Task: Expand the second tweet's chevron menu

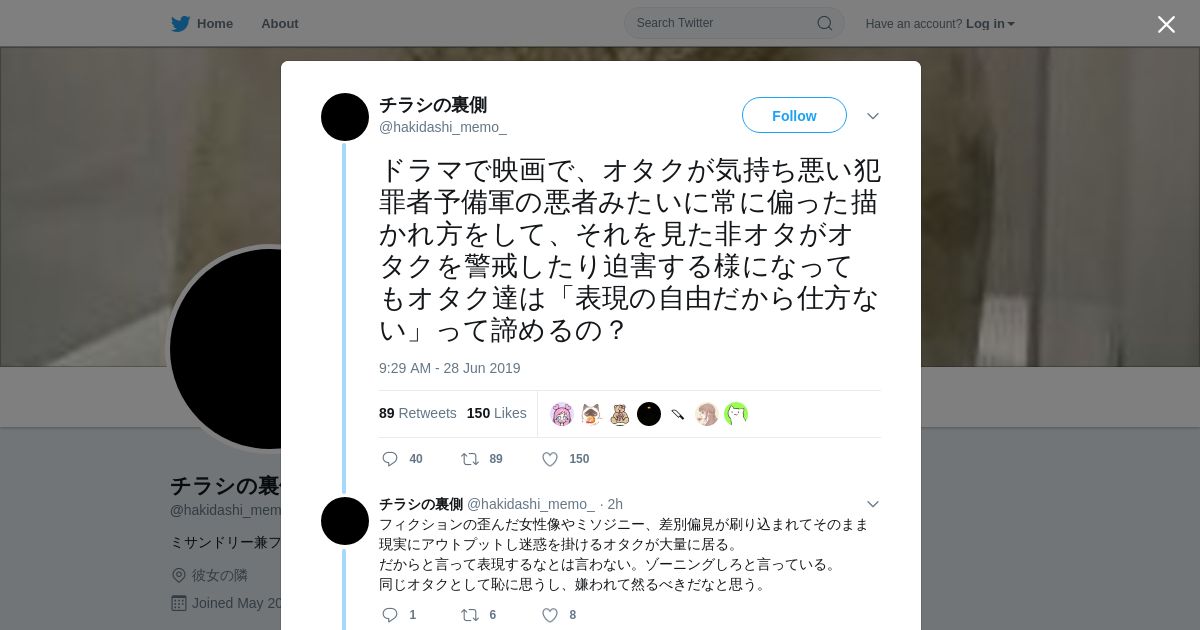Action: [873, 504]
